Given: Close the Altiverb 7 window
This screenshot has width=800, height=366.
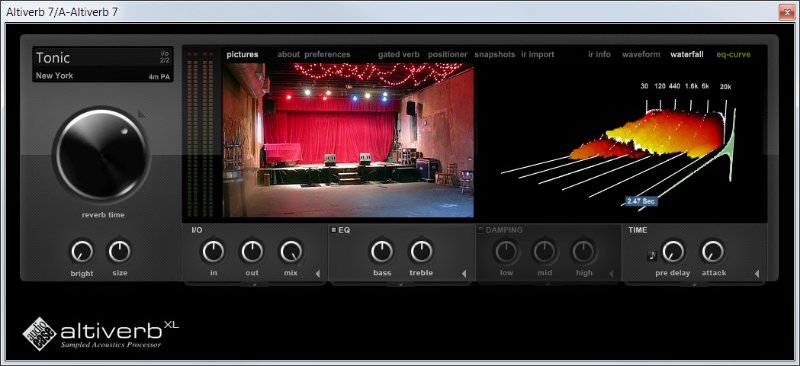Looking at the screenshot, I should [x=786, y=12].
